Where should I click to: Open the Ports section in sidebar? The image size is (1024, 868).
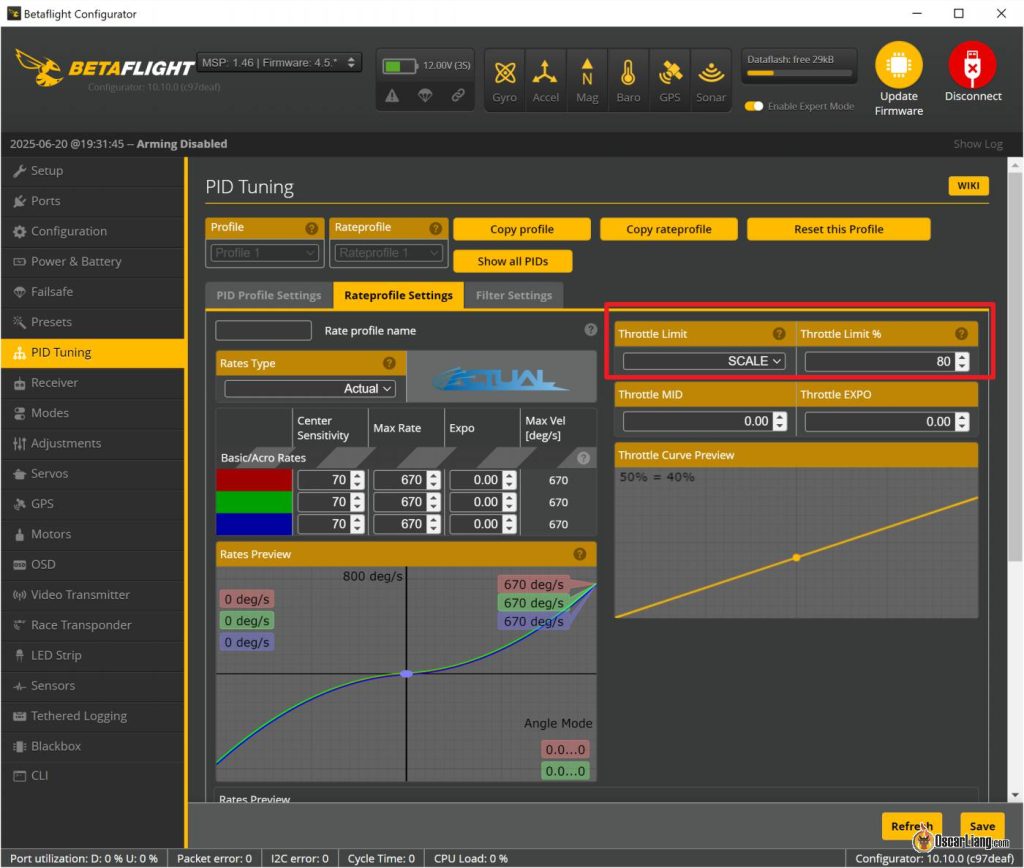[93, 201]
